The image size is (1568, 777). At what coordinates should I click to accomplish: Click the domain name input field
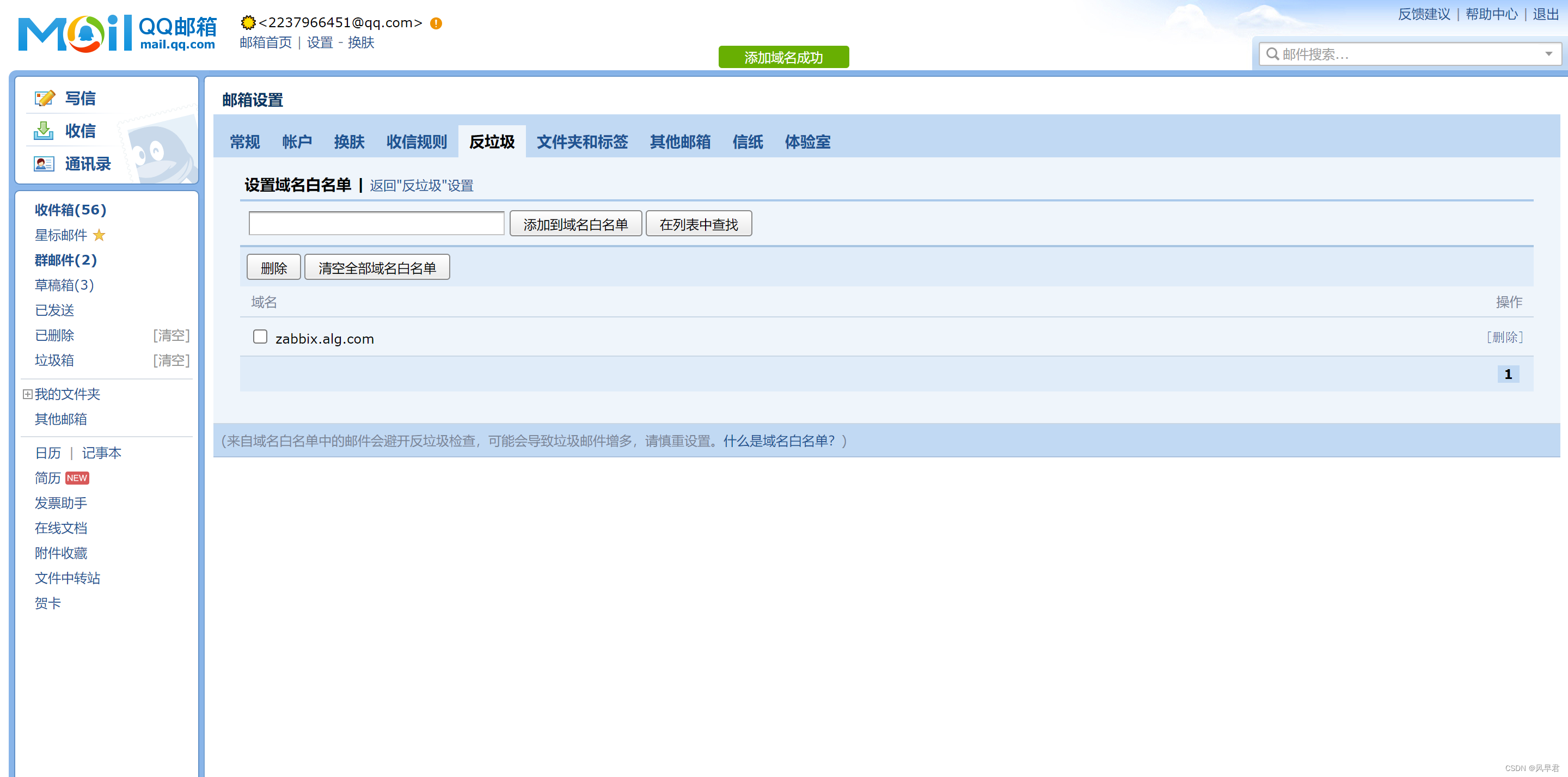pos(376,223)
